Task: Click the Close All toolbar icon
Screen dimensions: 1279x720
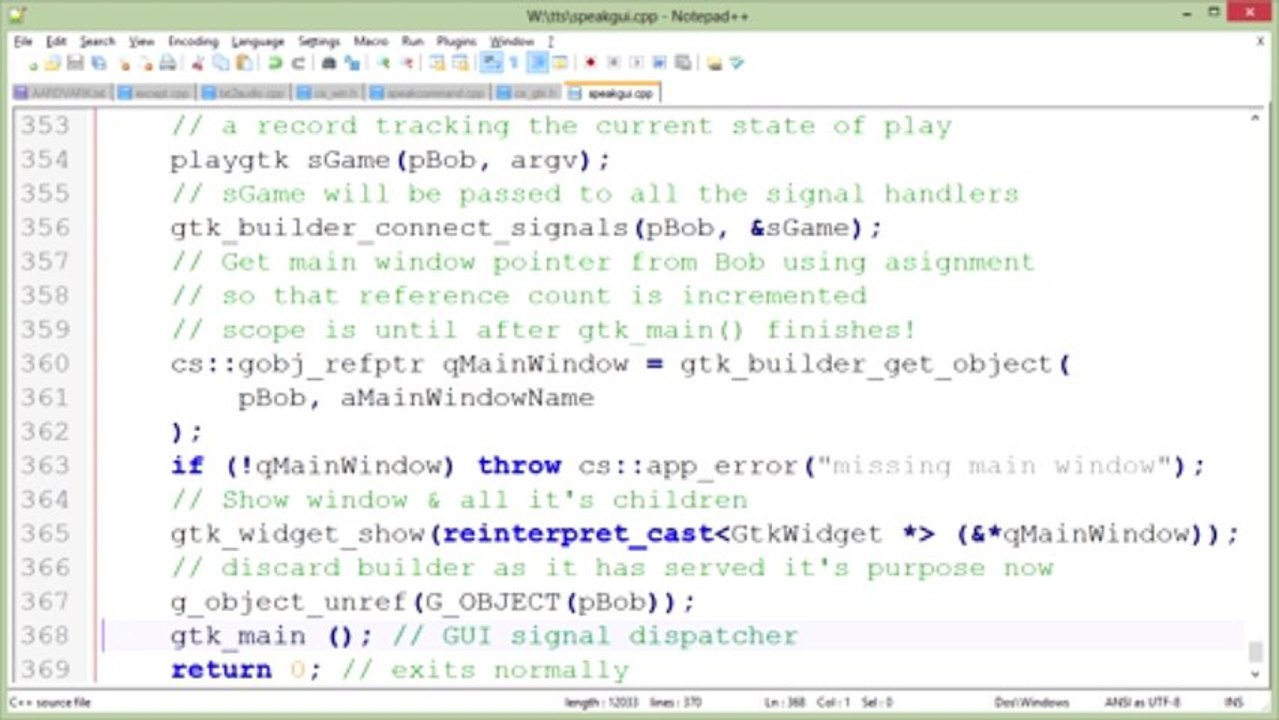Action: point(146,63)
